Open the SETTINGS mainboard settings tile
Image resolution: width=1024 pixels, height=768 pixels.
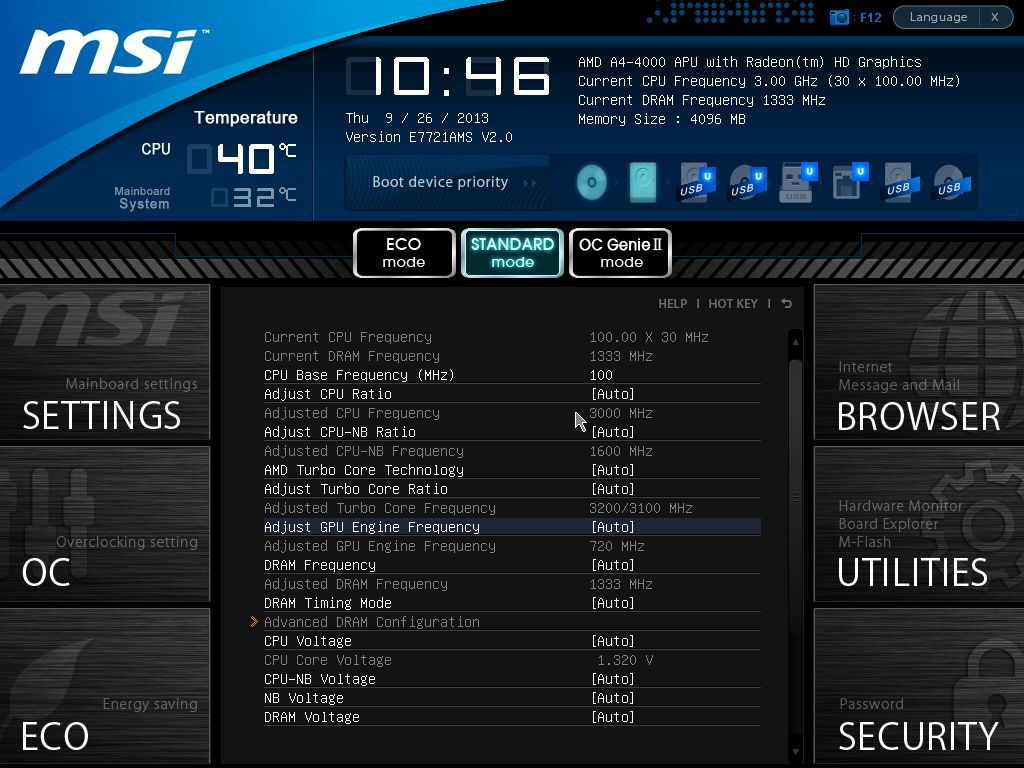coord(104,362)
